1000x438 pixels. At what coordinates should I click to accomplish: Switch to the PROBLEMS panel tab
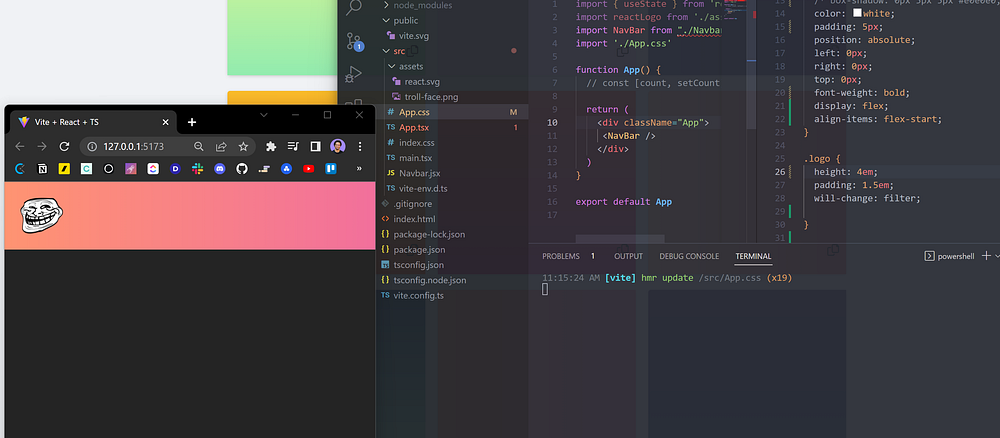[x=561, y=256]
